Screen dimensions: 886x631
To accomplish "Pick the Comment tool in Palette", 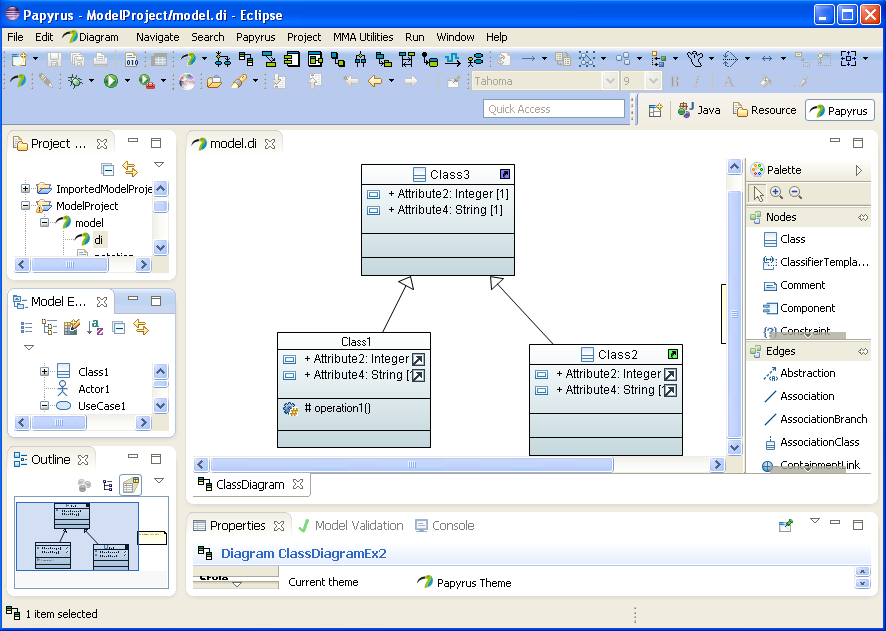I will [794, 285].
